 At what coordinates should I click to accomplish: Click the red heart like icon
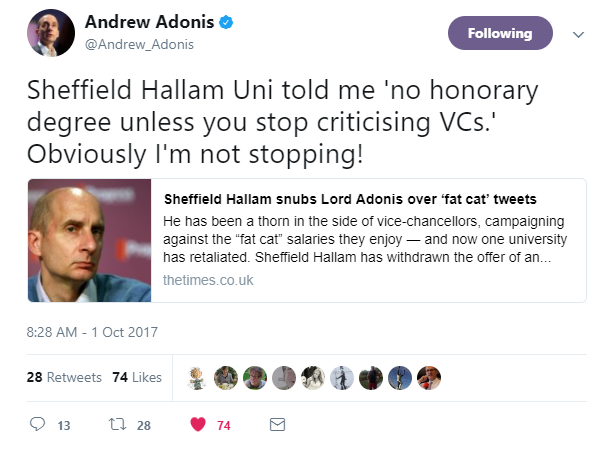[x=197, y=425]
